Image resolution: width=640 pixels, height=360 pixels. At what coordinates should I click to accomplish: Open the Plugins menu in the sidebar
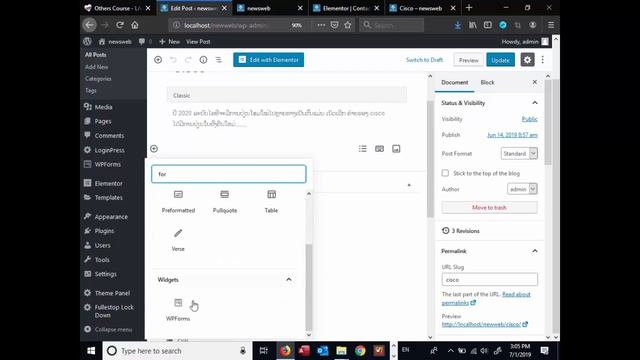(x=104, y=231)
